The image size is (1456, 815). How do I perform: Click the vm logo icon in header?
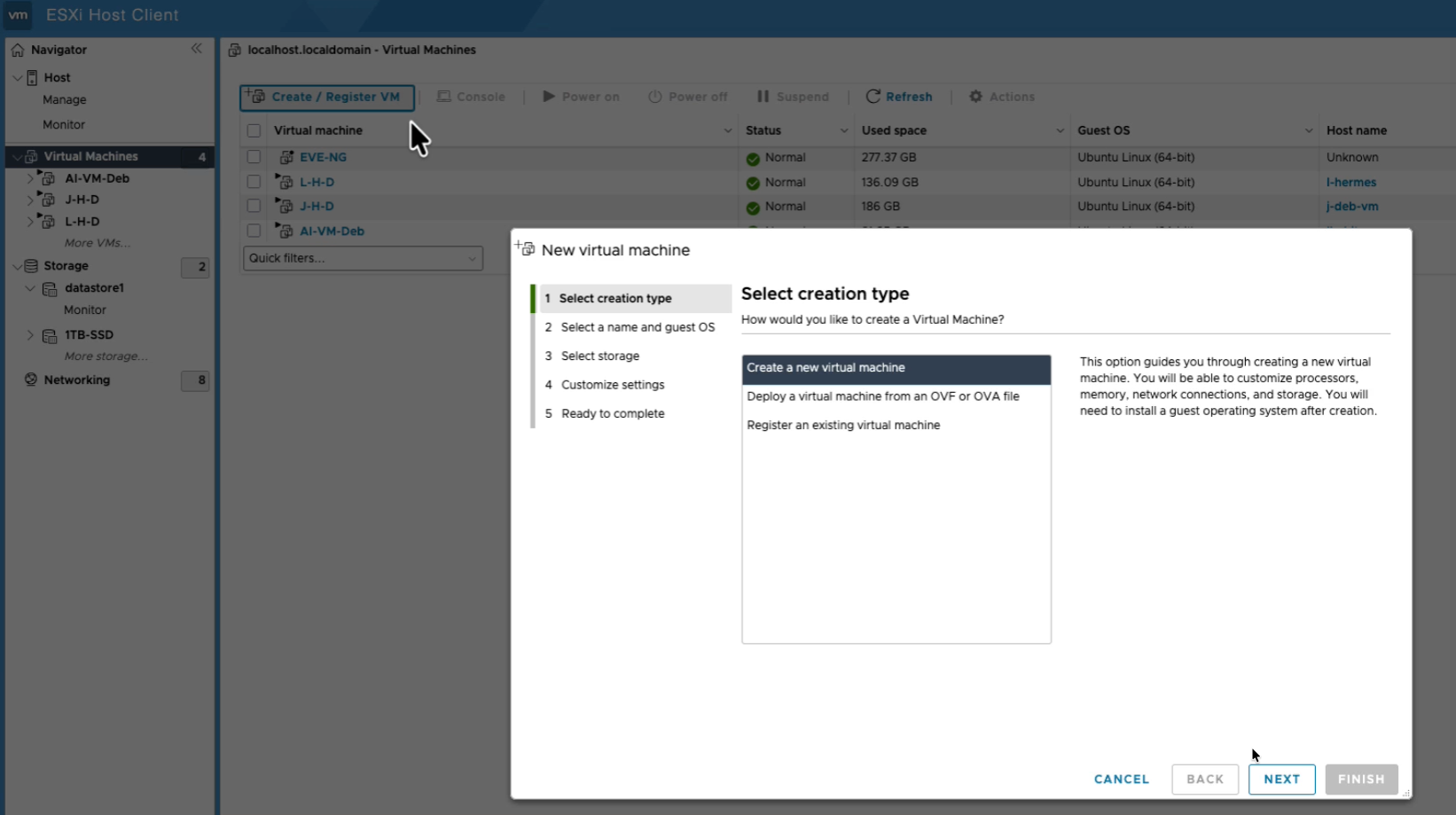coord(18,15)
